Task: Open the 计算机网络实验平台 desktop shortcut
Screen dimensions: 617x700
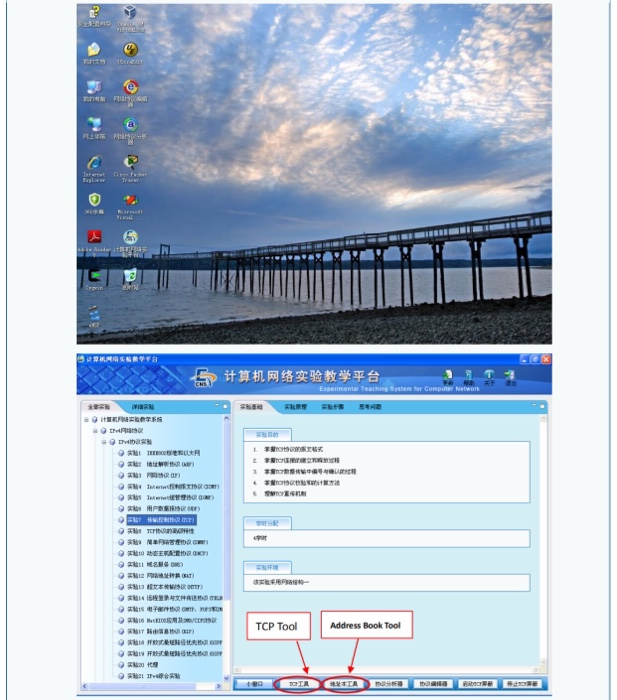Action: pyautogui.click(x=130, y=243)
